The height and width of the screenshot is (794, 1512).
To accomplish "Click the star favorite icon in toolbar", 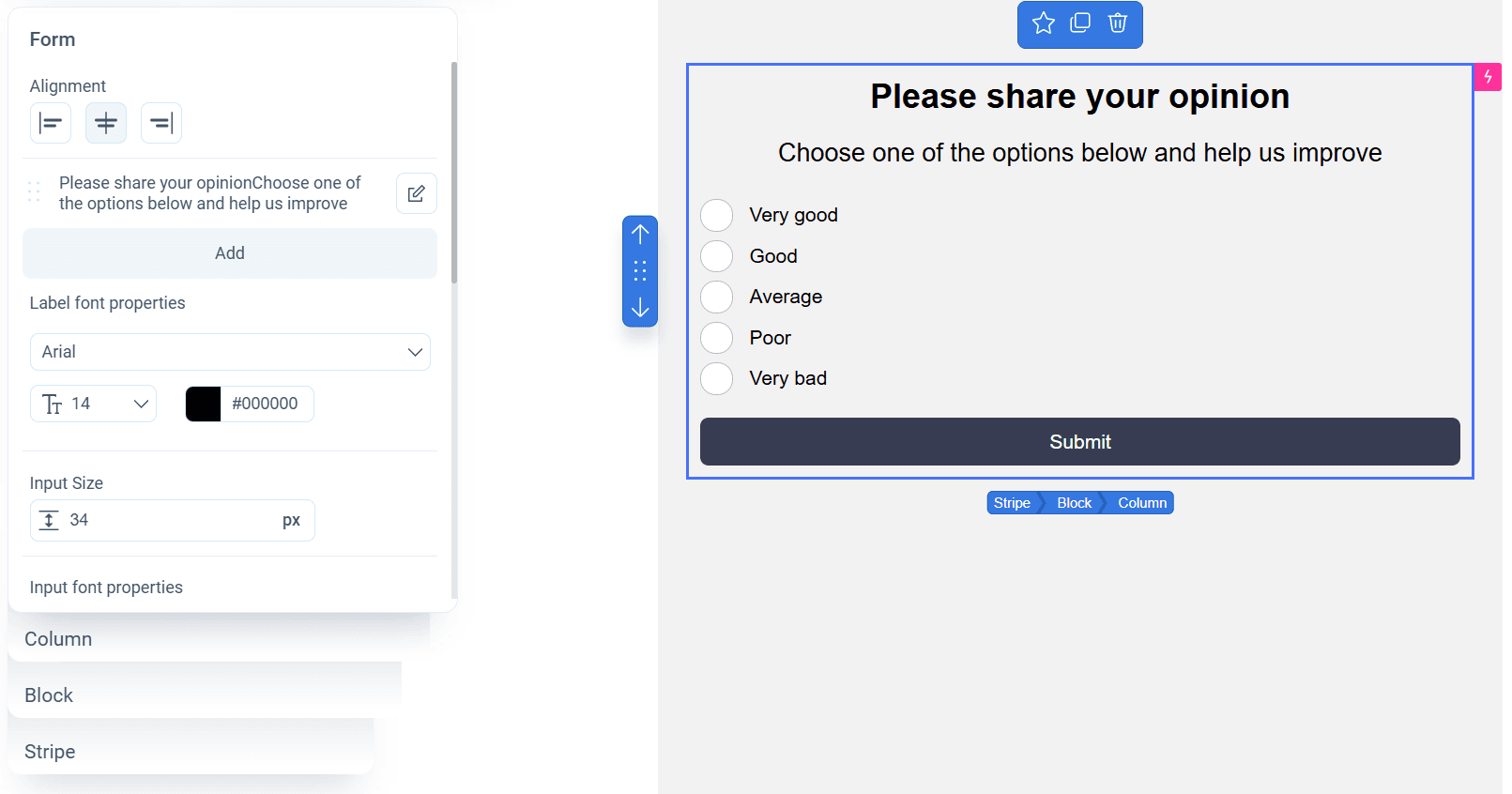I will (1043, 23).
